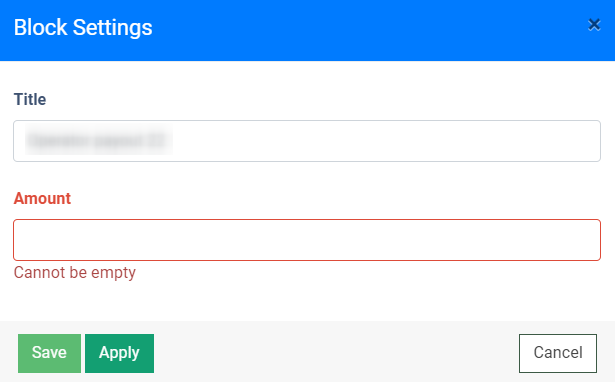Screen dimensions: 615x382
Task: Click the gray footer bar between buttons
Action: [336, 353]
